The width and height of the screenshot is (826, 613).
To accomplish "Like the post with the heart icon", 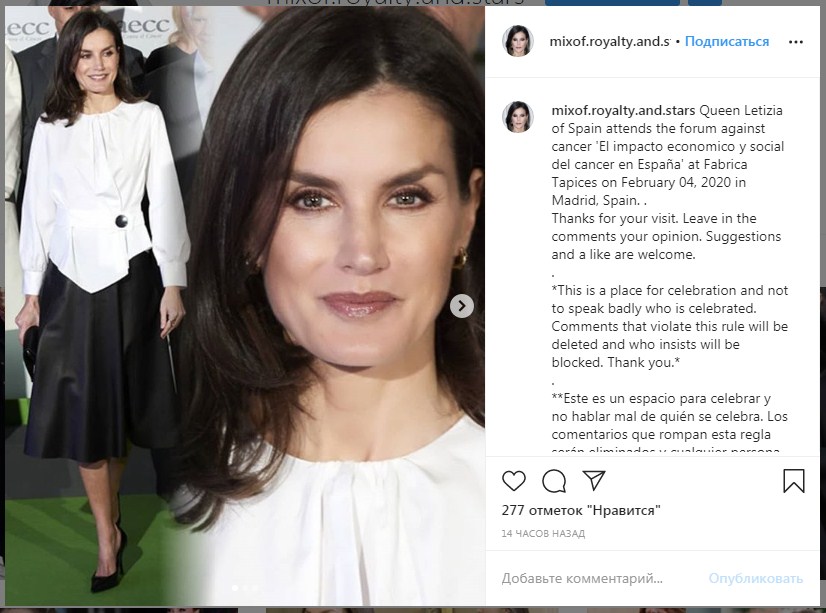I will [x=514, y=481].
